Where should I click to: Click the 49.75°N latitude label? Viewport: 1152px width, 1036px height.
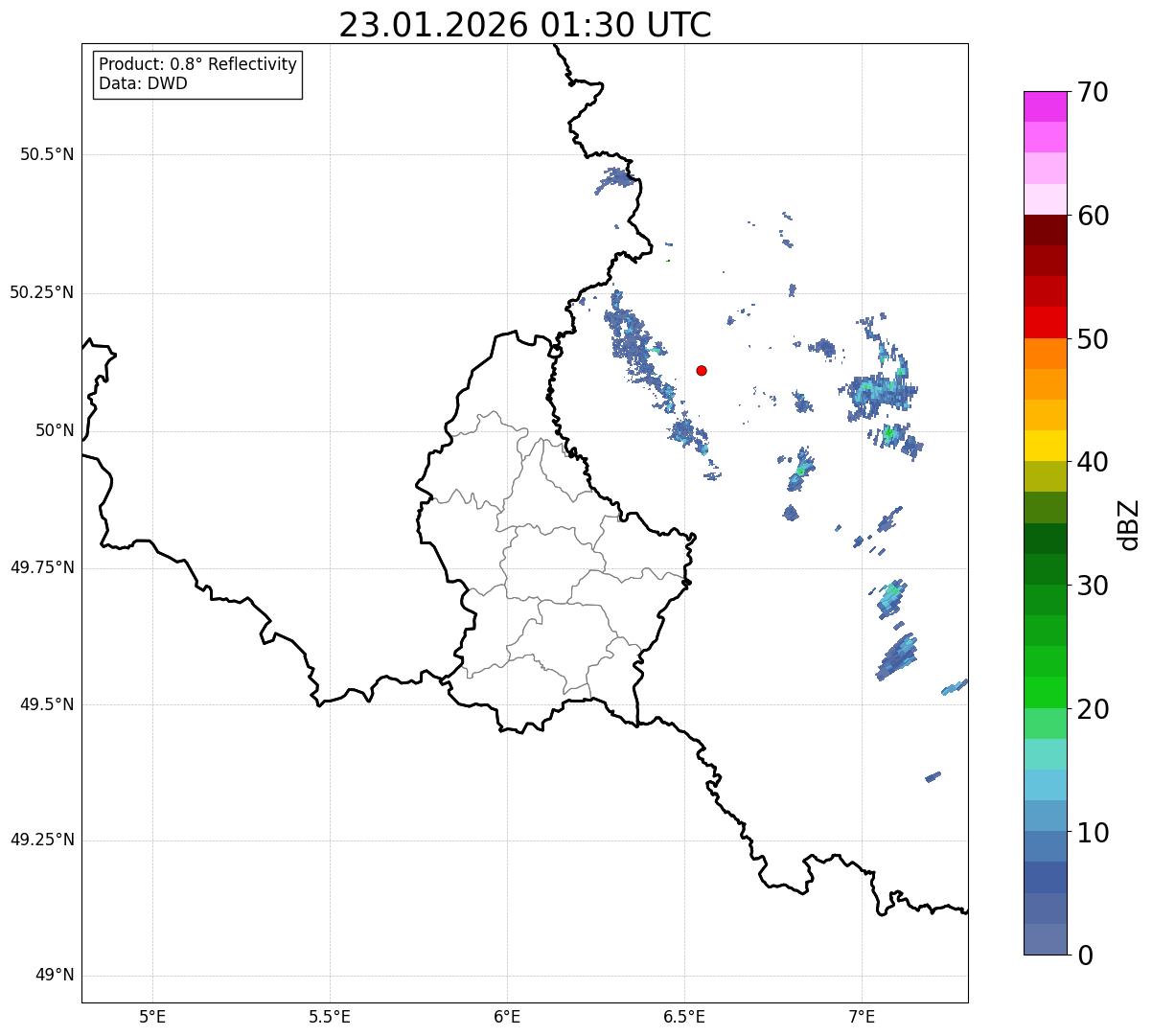point(41,567)
